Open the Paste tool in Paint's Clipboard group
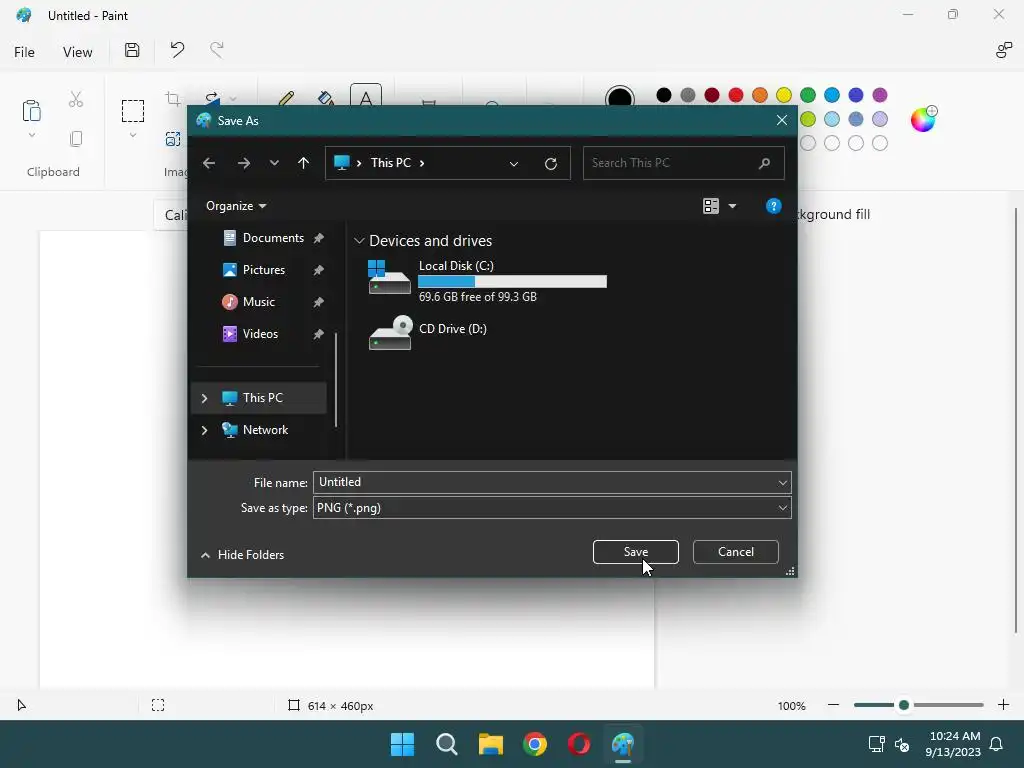 pyautogui.click(x=31, y=110)
